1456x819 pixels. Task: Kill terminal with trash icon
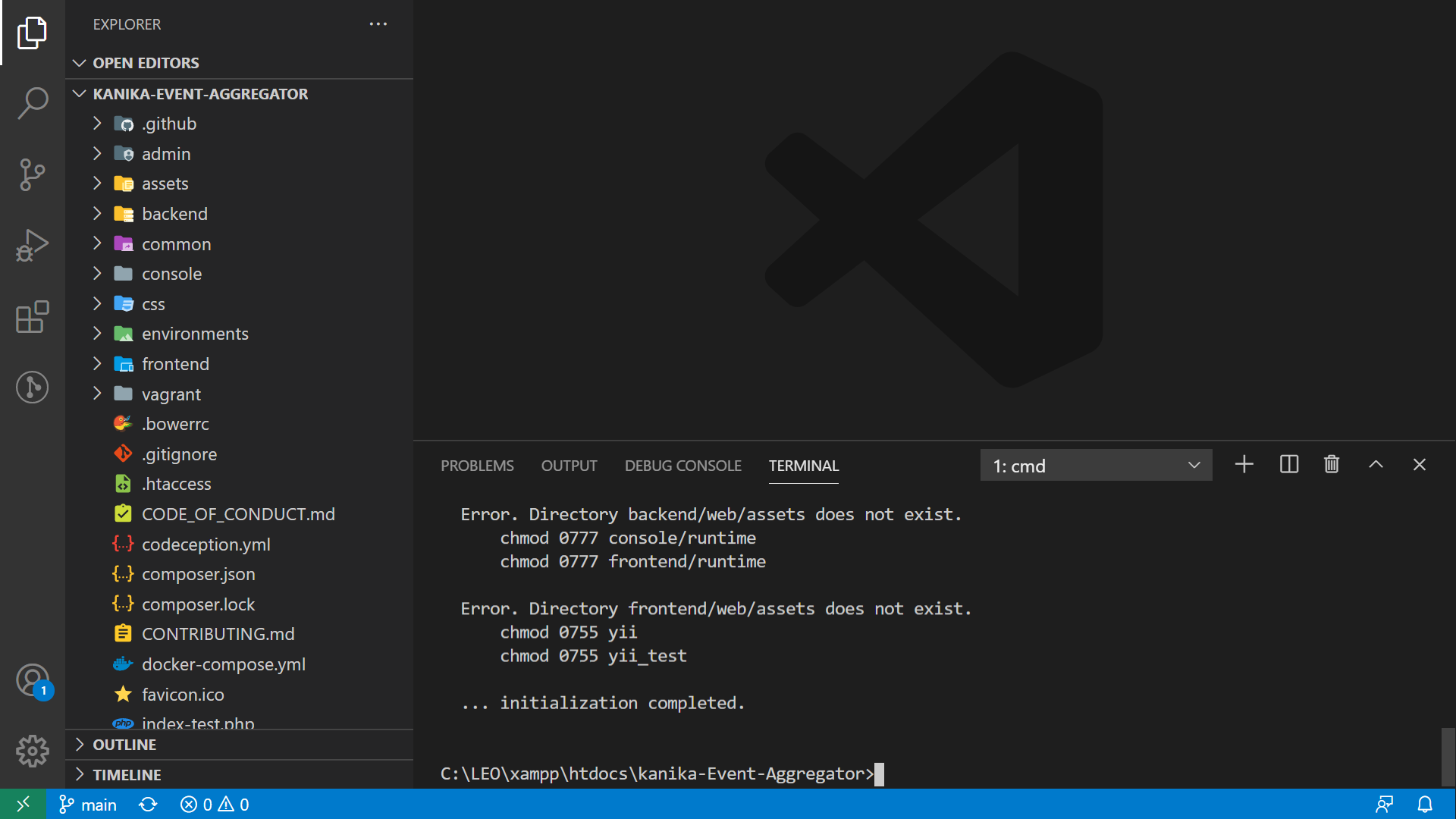1332,465
